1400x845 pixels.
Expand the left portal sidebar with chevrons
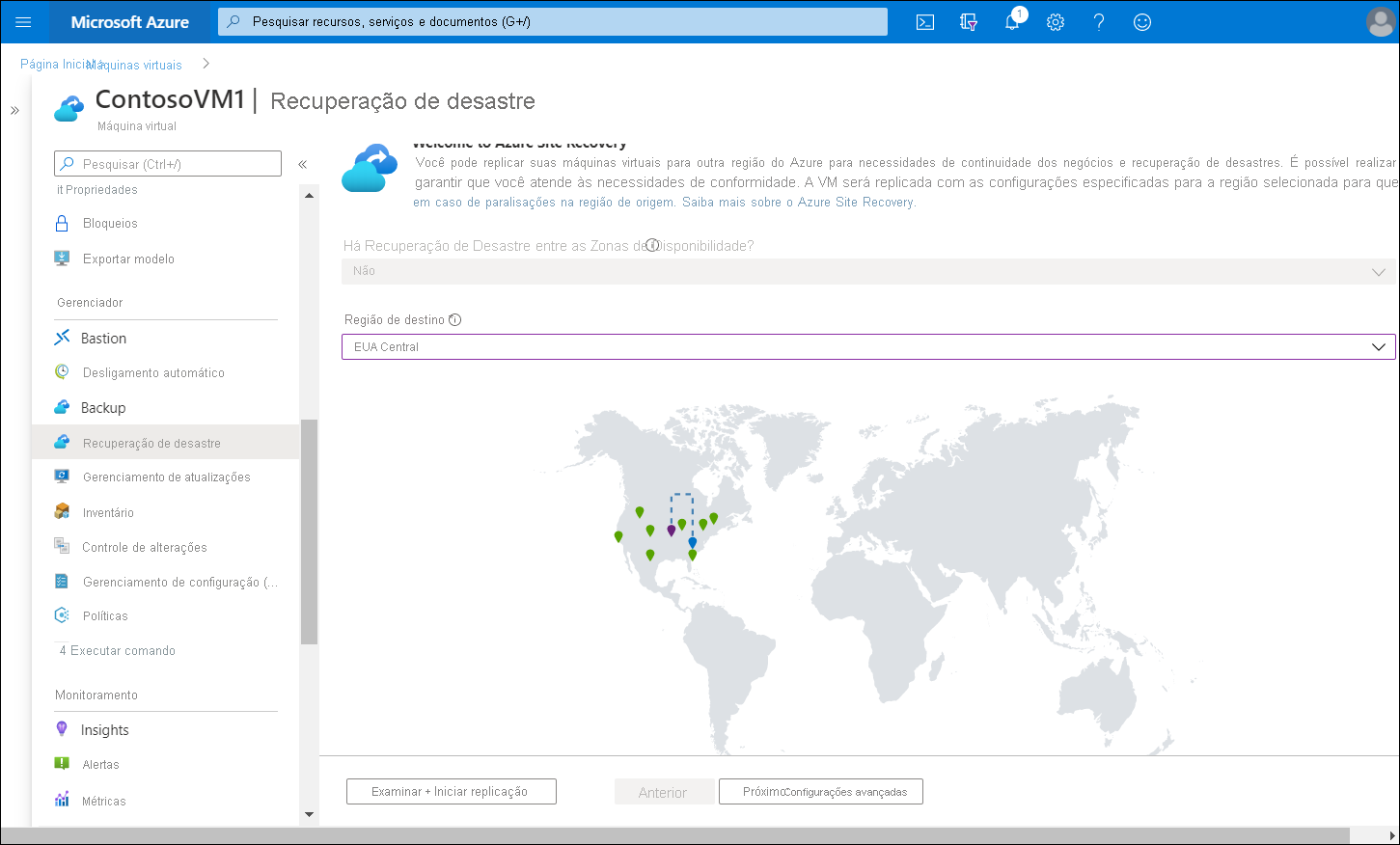point(15,111)
